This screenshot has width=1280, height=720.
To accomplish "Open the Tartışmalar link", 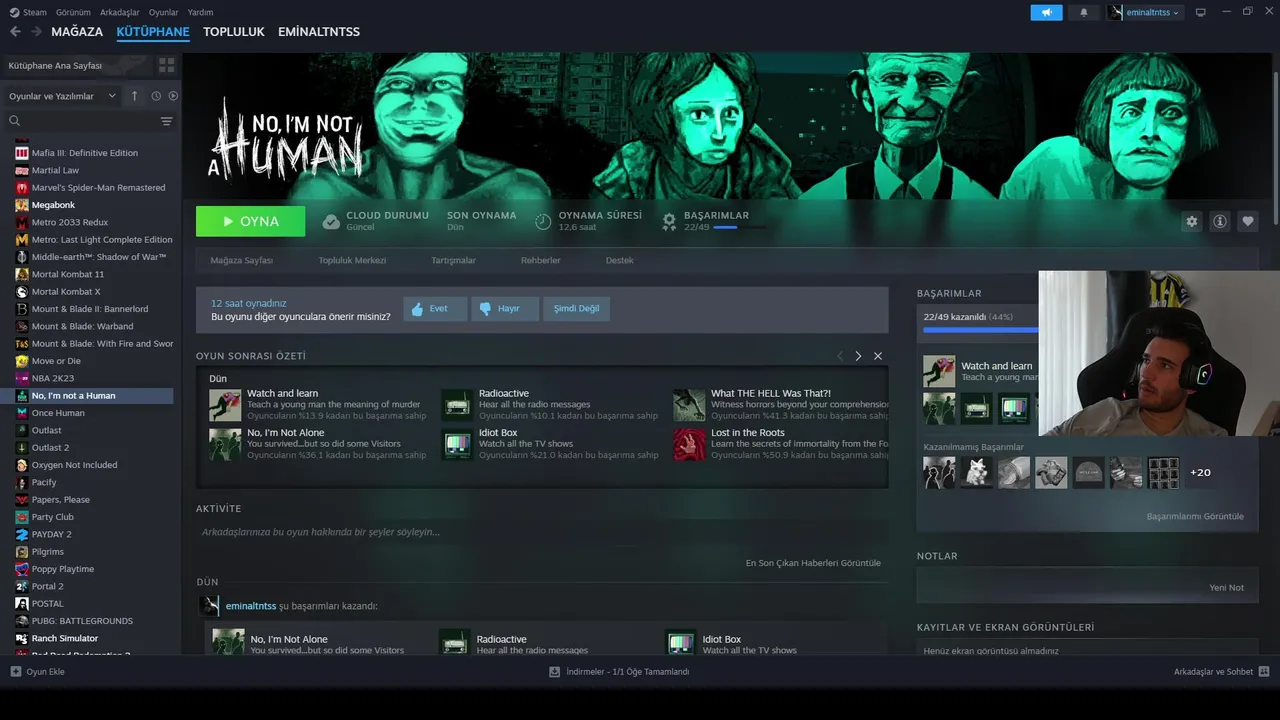I will coord(453,260).
